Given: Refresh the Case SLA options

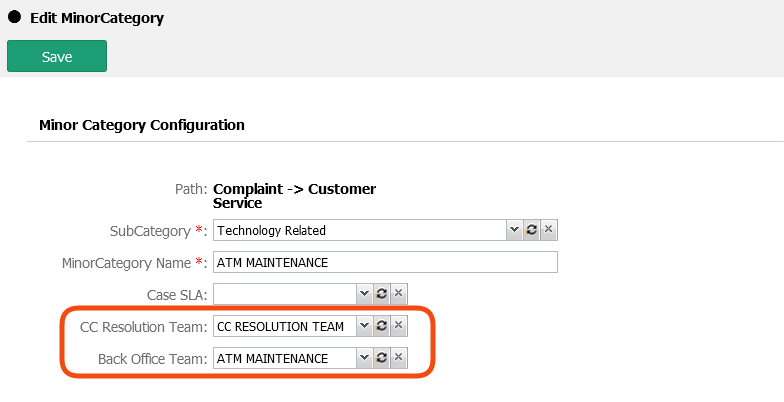Looking at the screenshot, I should [381, 294].
